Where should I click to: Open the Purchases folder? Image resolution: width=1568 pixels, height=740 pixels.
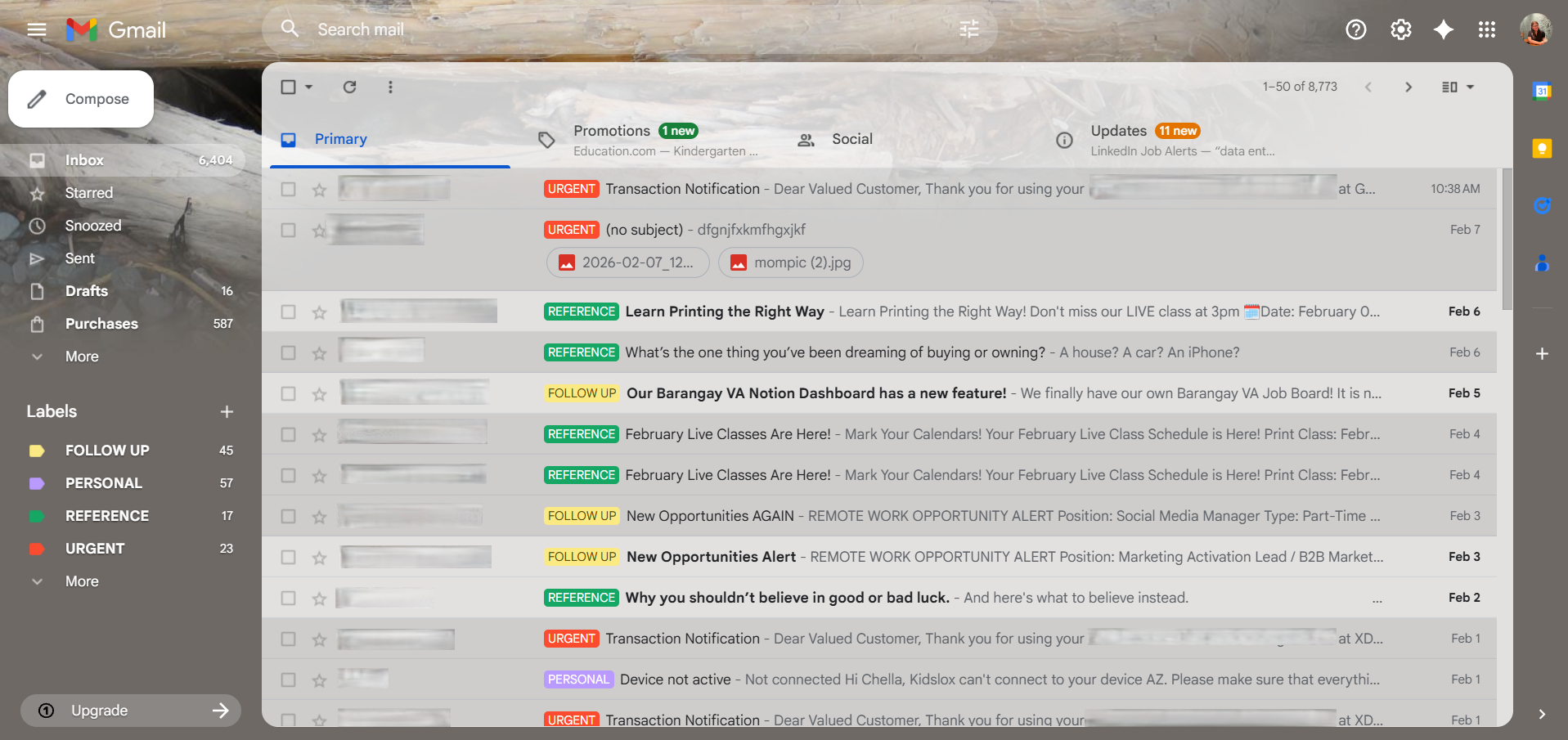[123, 324]
